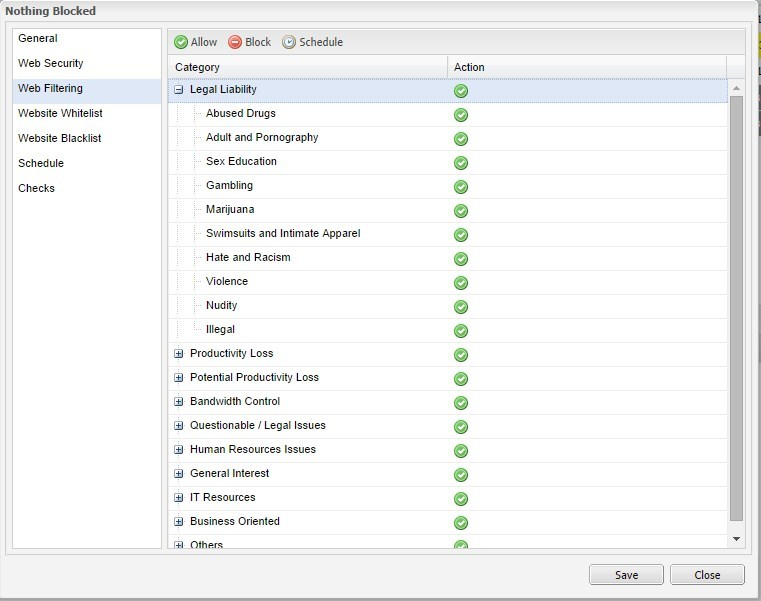Click the allow status icon for Nudity
The height and width of the screenshot is (601, 761).
pyautogui.click(x=461, y=307)
